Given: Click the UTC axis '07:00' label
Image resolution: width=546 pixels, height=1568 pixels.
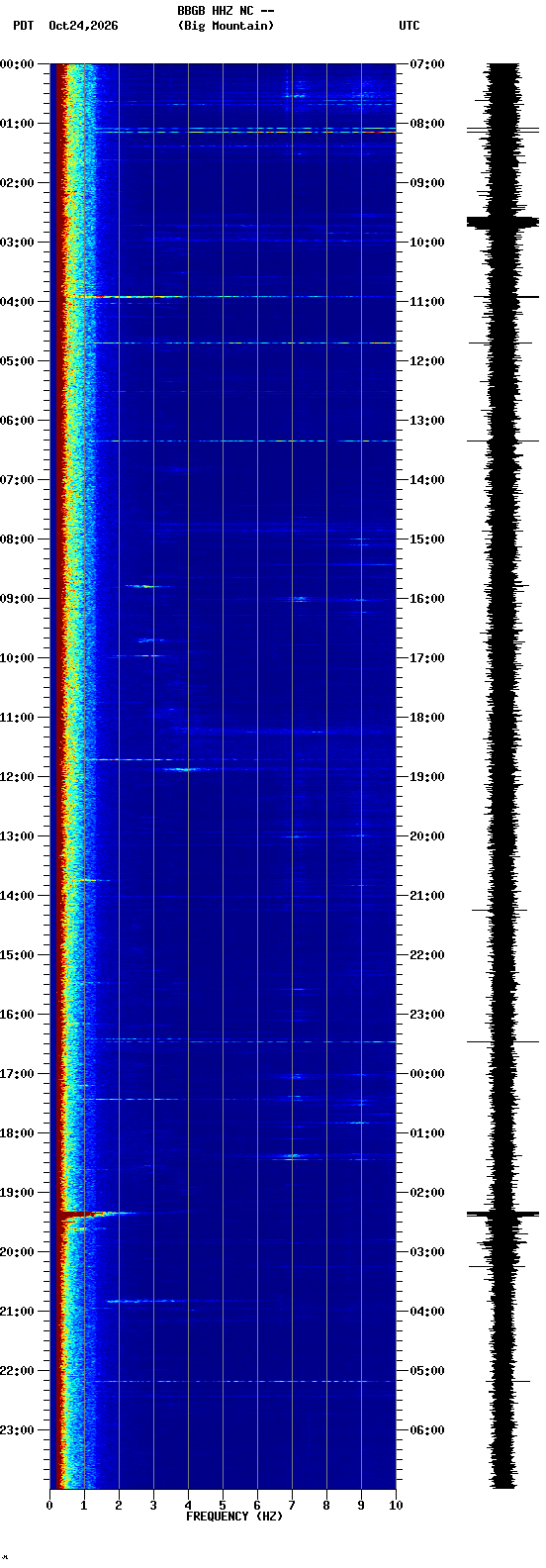Looking at the screenshot, I should coord(427,64).
